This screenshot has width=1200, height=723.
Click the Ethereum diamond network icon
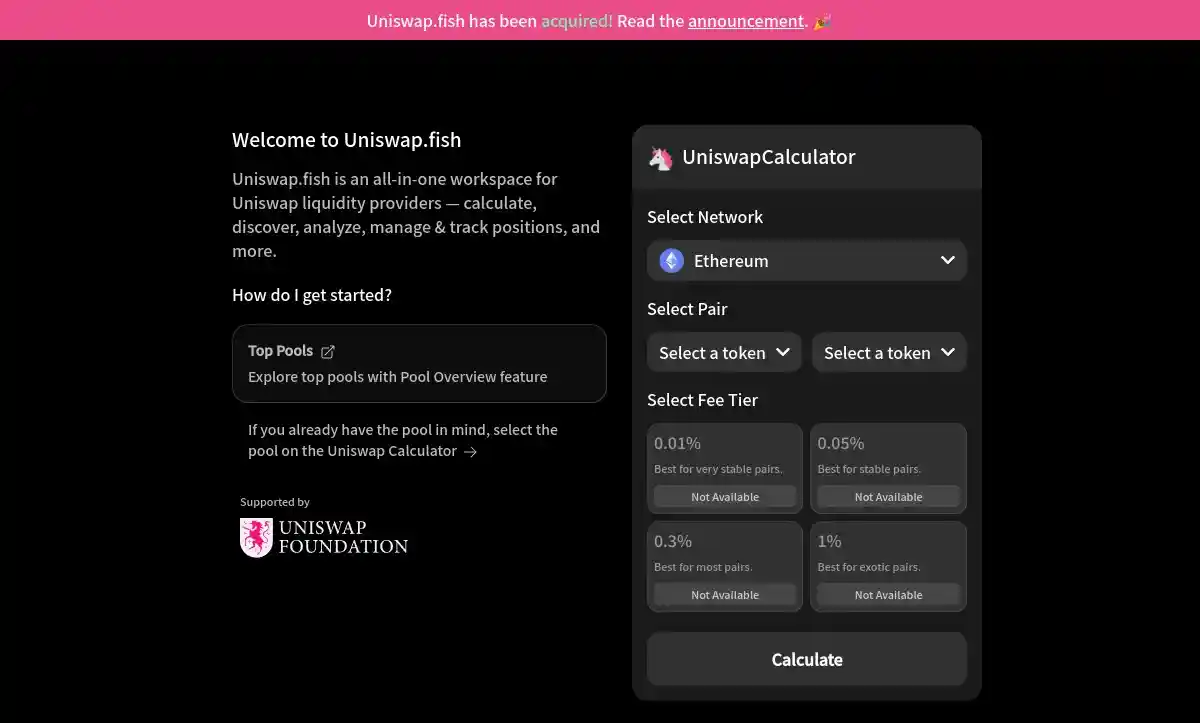(x=670, y=260)
